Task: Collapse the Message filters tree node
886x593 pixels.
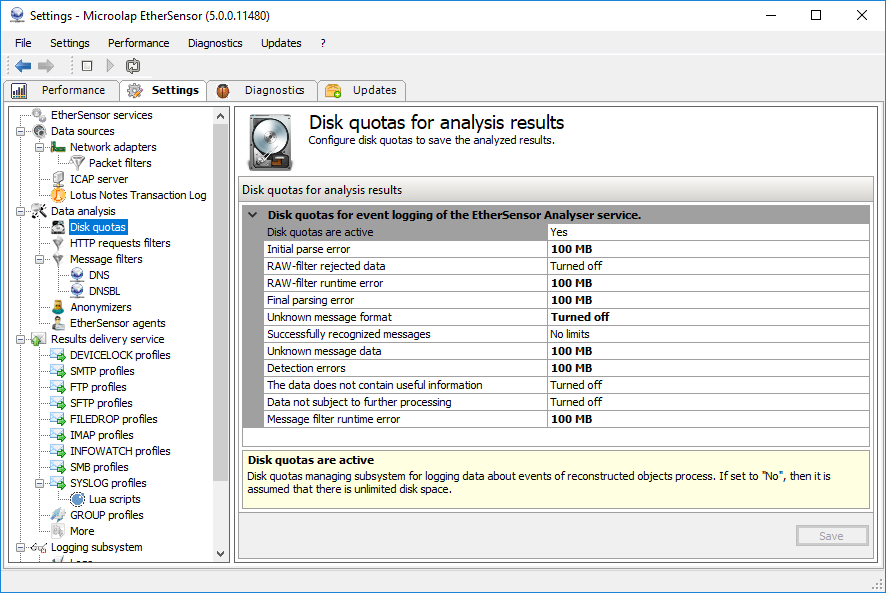Action: click(40, 259)
